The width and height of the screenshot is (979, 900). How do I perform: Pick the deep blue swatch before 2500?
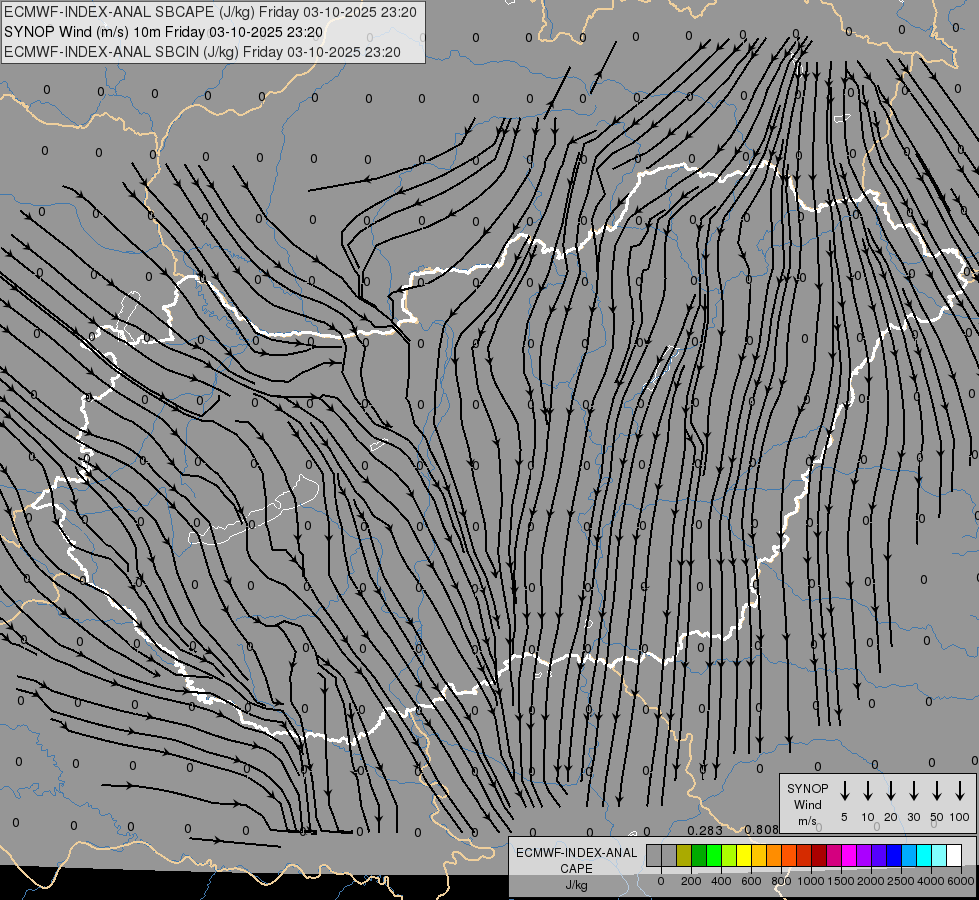point(894,855)
